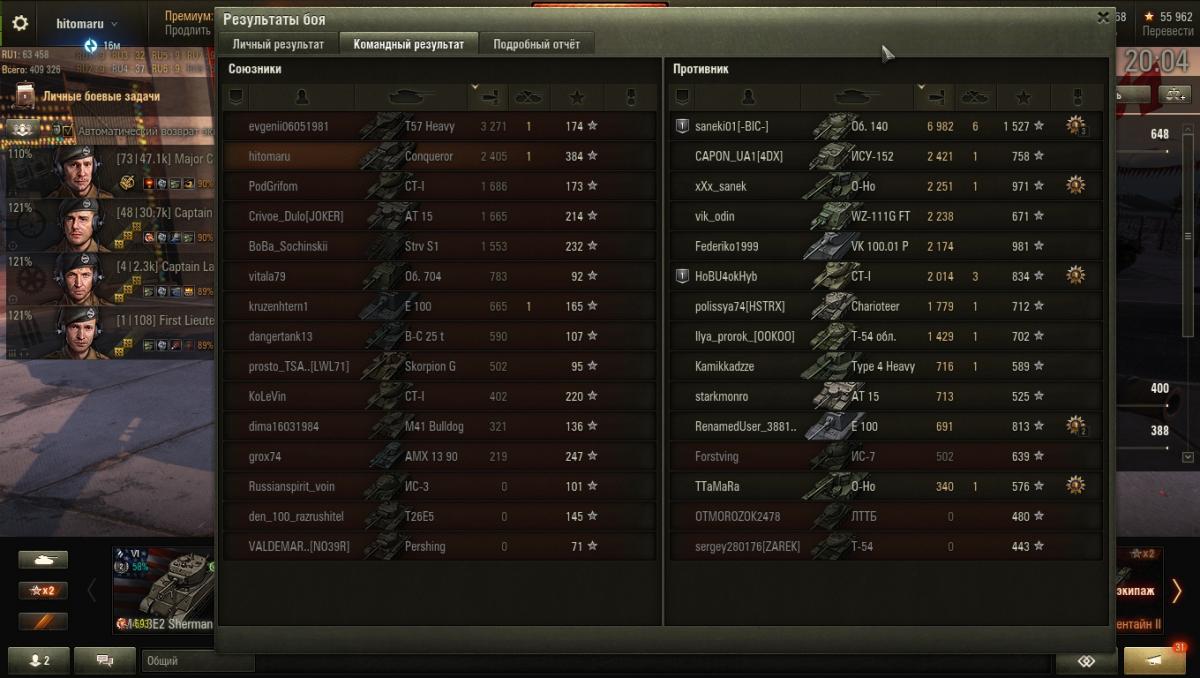Sort allies by damage dealt column
Viewport: 1200px width, 678px height.
(489, 97)
